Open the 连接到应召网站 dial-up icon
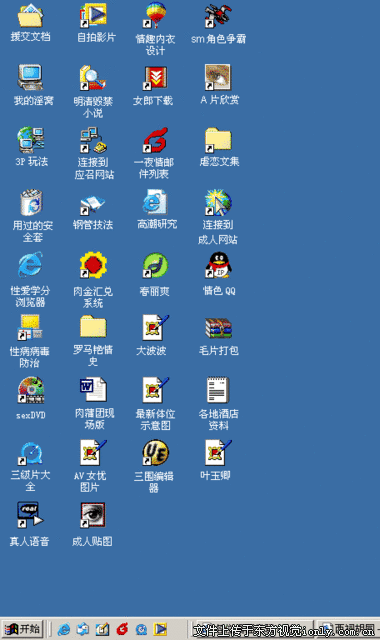Screen dimensions: 380x640 pos(93,140)
